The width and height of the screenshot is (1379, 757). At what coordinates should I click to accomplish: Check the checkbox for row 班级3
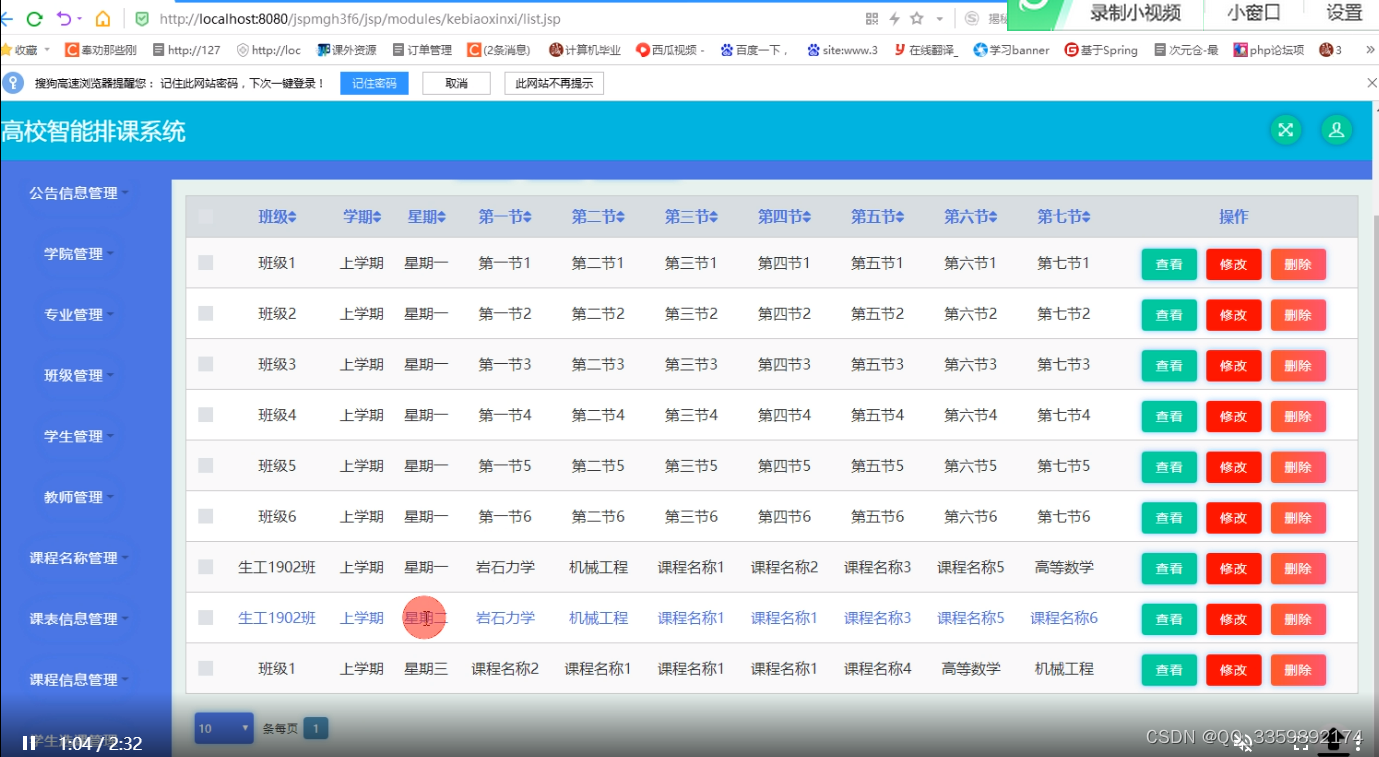click(205, 364)
